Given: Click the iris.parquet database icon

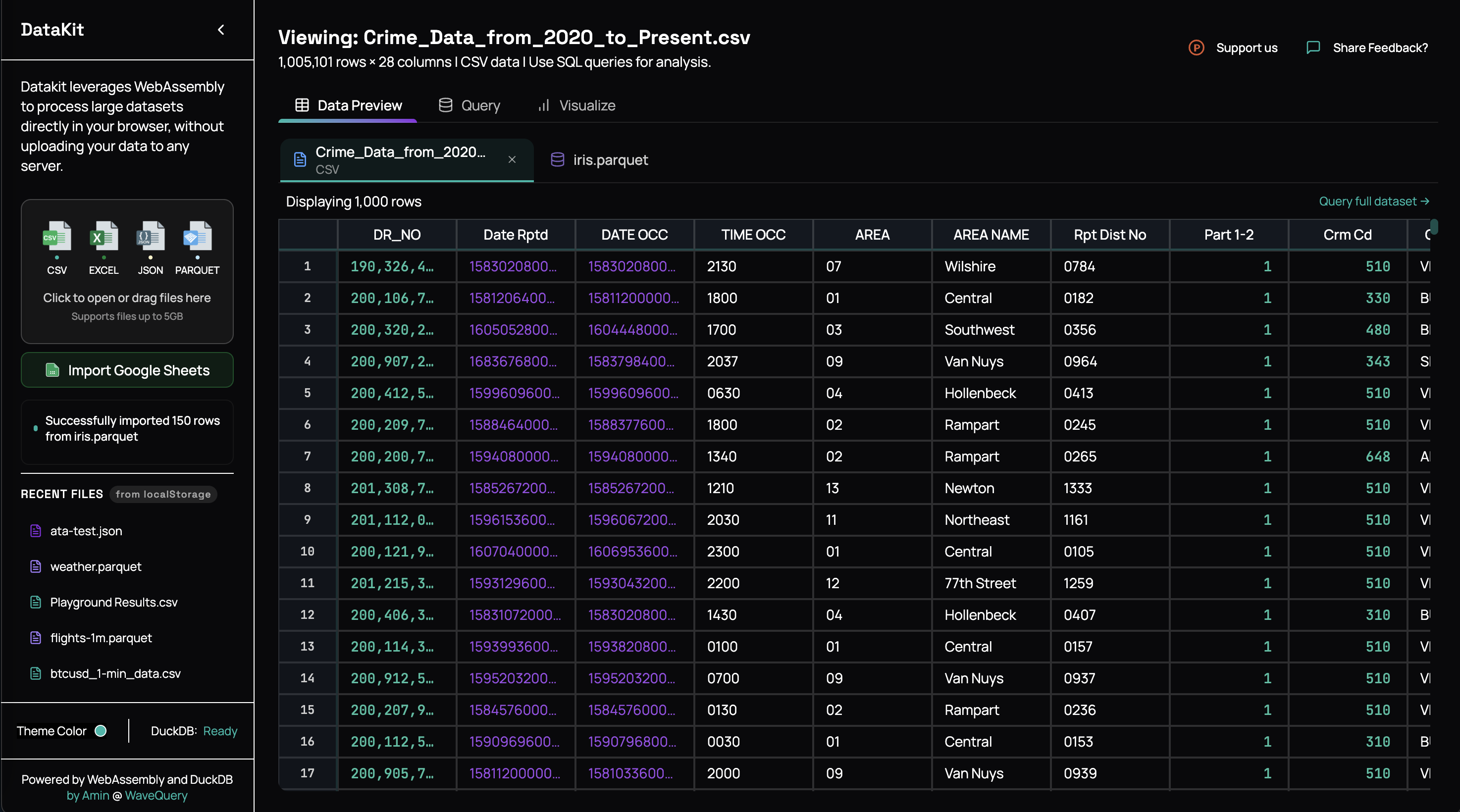Looking at the screenshot, I should [557, 160].
